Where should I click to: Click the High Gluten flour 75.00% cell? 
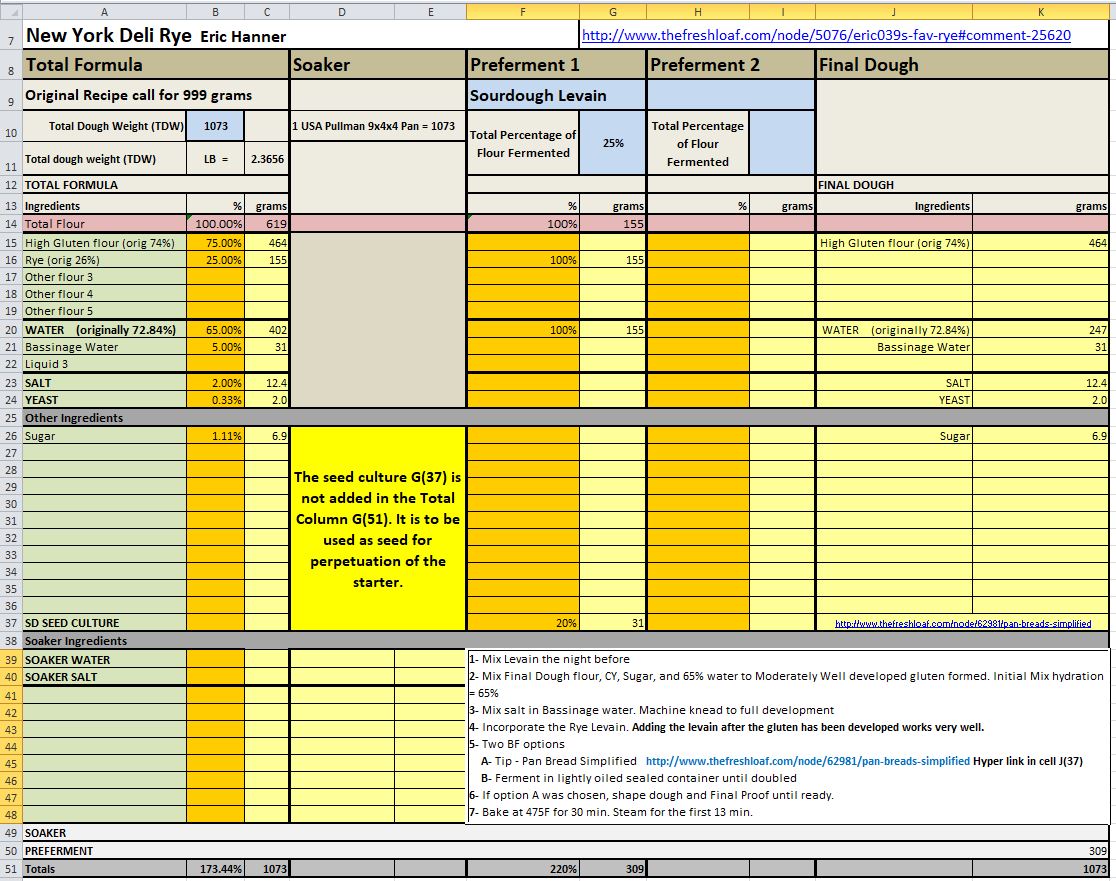click(215, 243)
